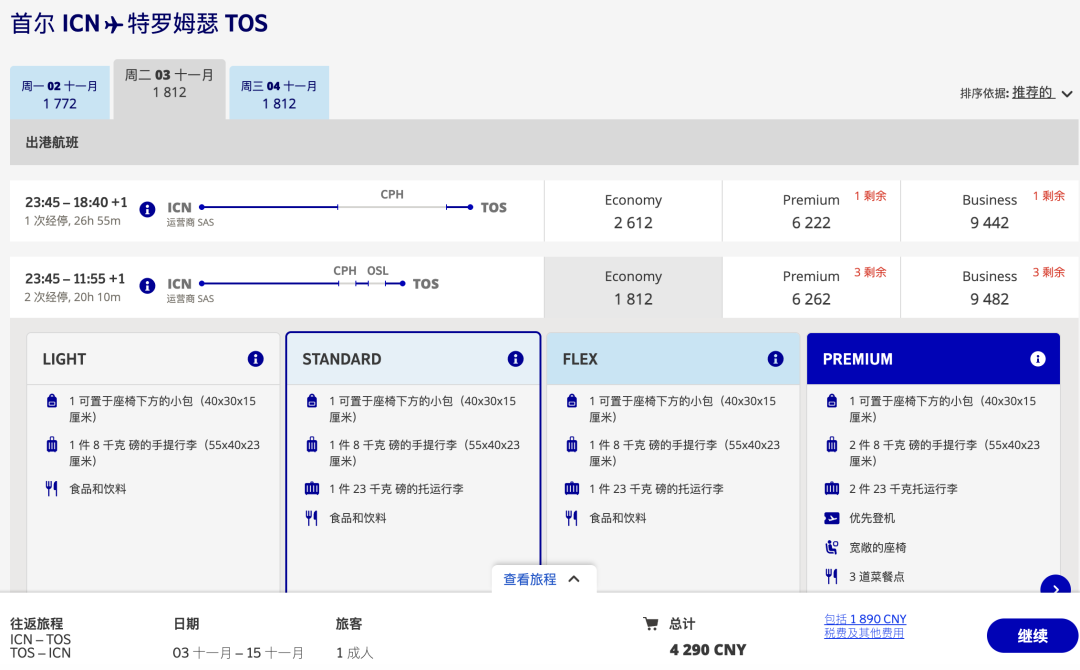Viewport: 1080px width, 670px height.
Task: Click the info icon on the FLEX fare card
Action: (775, 358)
